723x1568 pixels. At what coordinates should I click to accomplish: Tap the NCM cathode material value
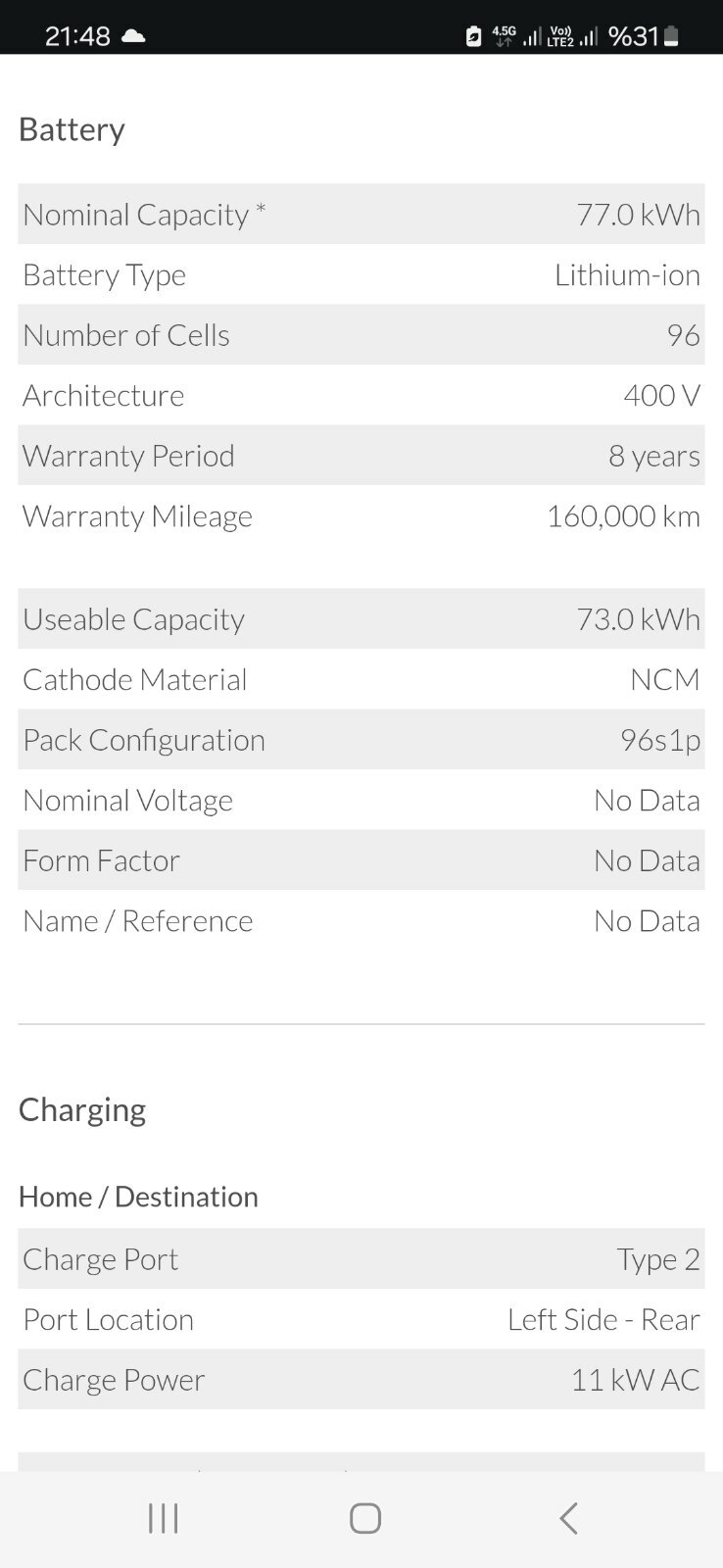[x=664, y=680]
